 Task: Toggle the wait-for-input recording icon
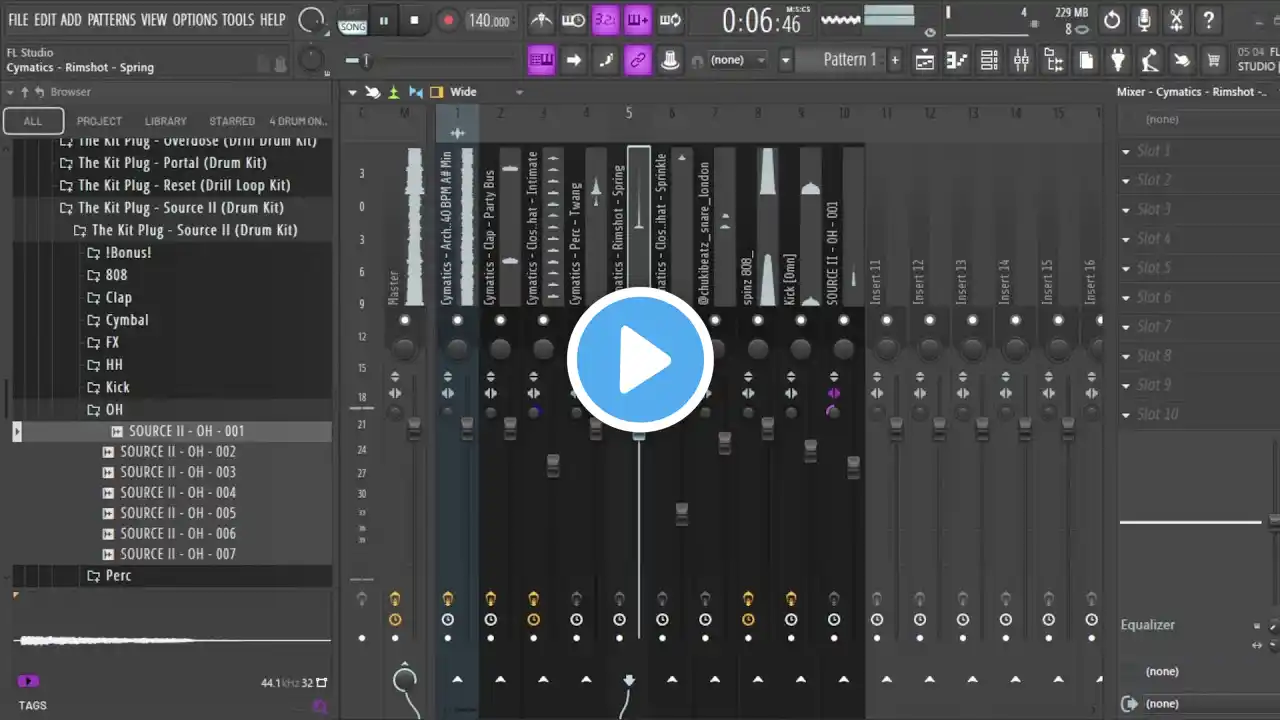[x=573, y=20]
